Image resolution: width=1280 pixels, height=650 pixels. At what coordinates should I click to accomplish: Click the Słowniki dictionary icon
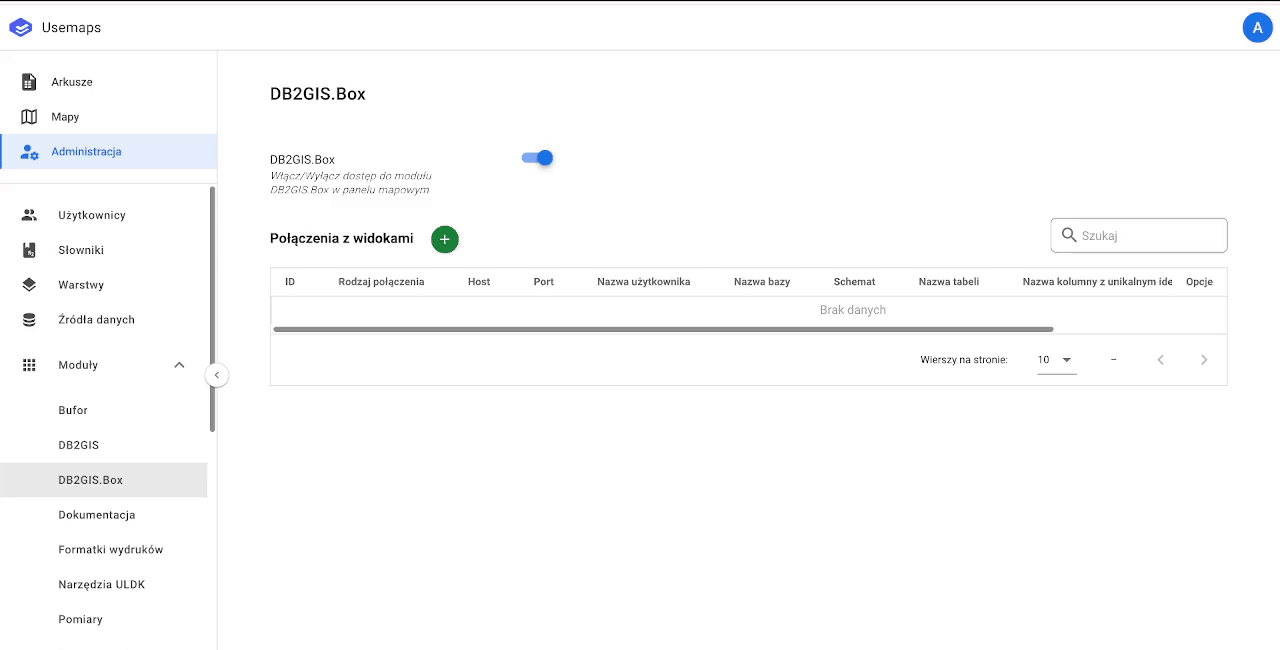pyautogui.click(x=29, y=250)
